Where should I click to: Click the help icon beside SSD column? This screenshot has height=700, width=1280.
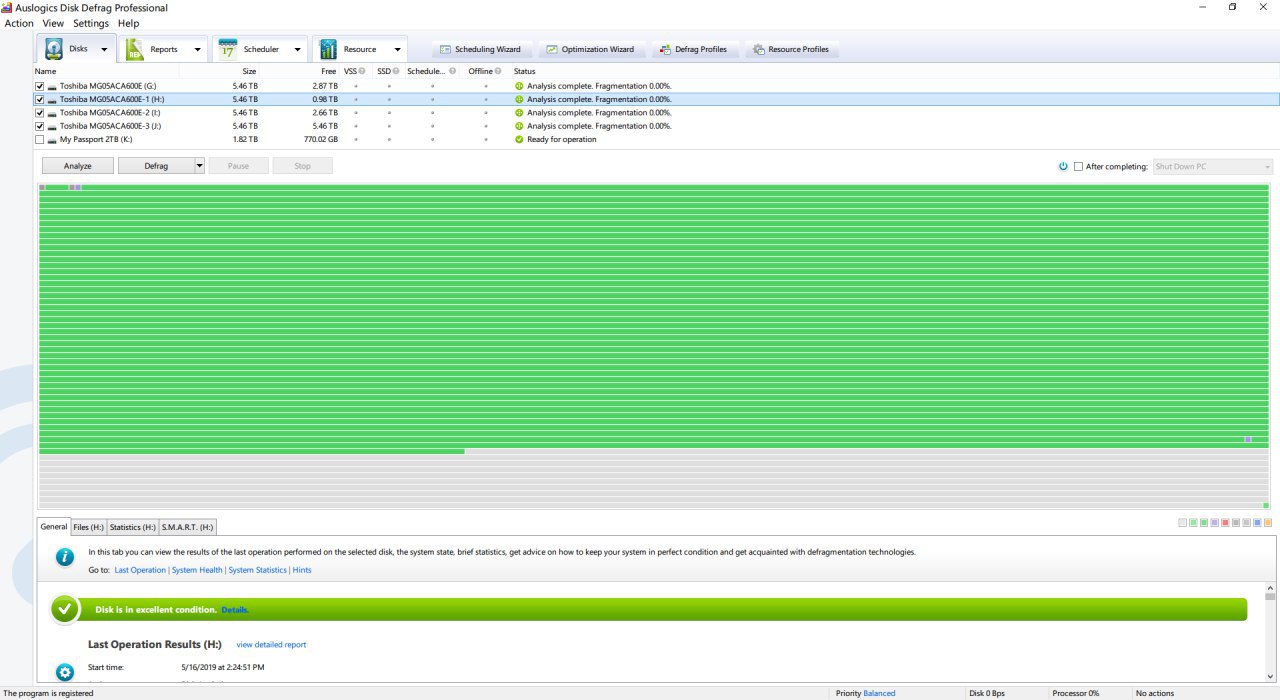[x=396, y=71]
